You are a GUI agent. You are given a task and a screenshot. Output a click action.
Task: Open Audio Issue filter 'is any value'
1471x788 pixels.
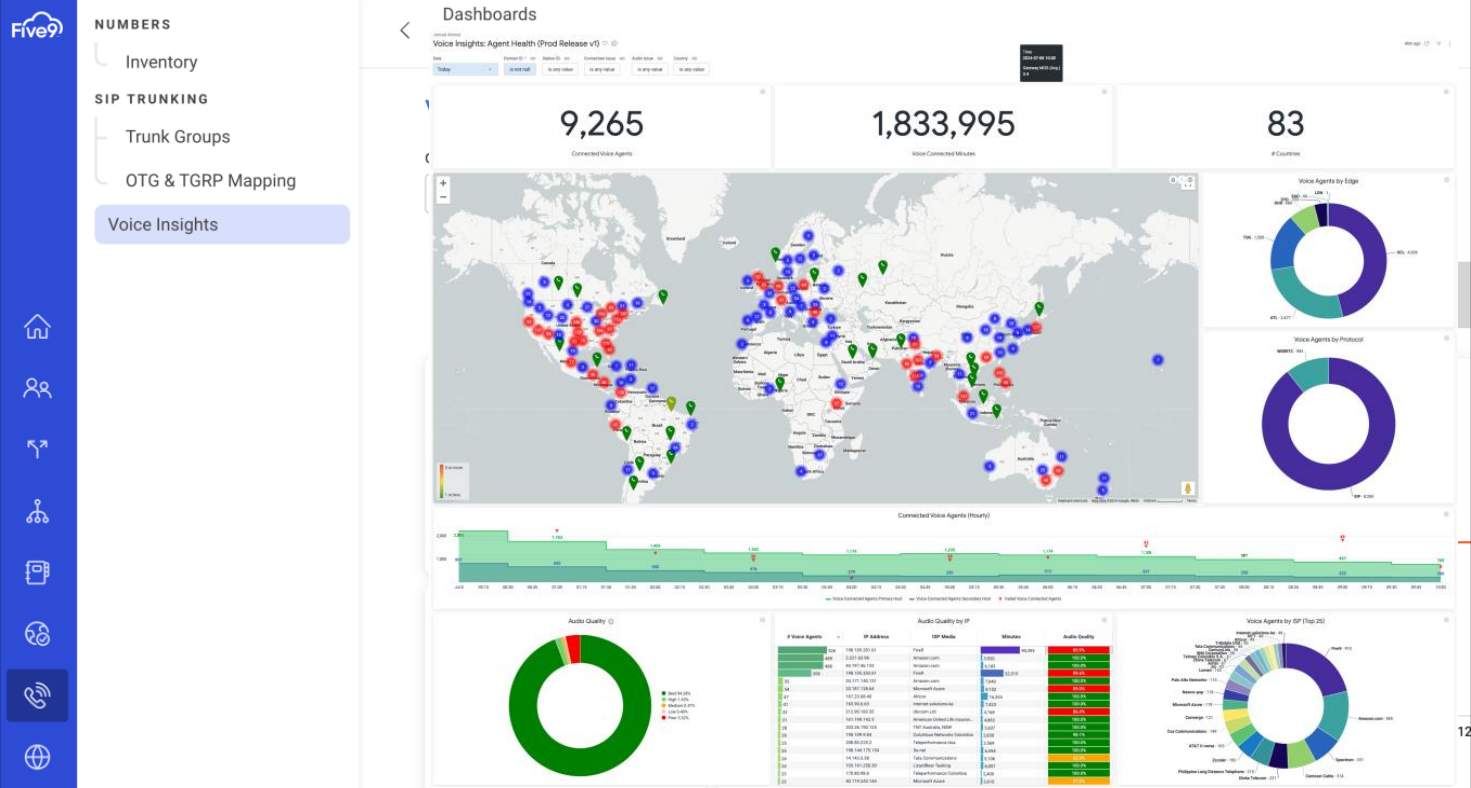(x=650, y=69)
